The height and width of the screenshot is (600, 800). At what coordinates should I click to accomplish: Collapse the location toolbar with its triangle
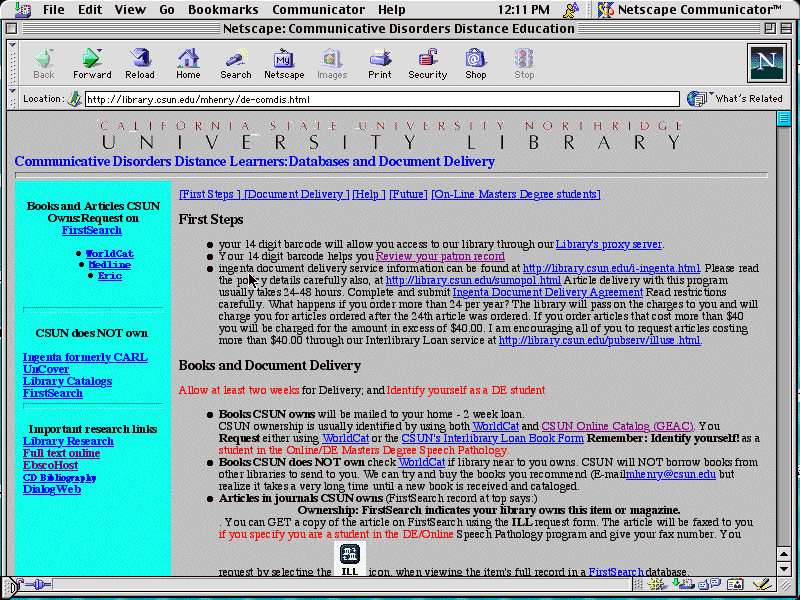(x=12, y=92)
